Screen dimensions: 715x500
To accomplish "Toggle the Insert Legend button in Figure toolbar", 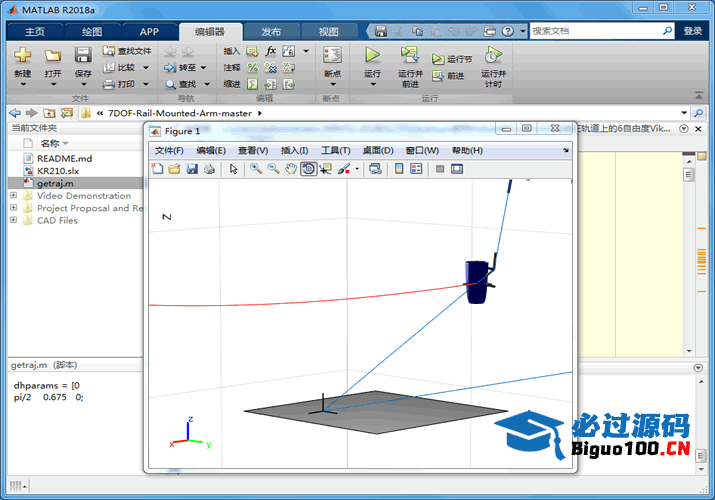I will (x=416, y=169).
